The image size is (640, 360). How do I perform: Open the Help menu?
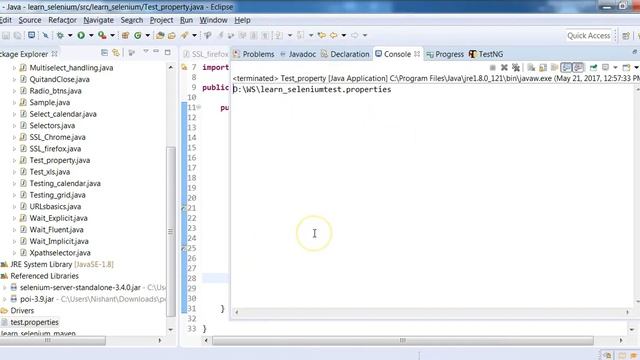tap(242, 20)
